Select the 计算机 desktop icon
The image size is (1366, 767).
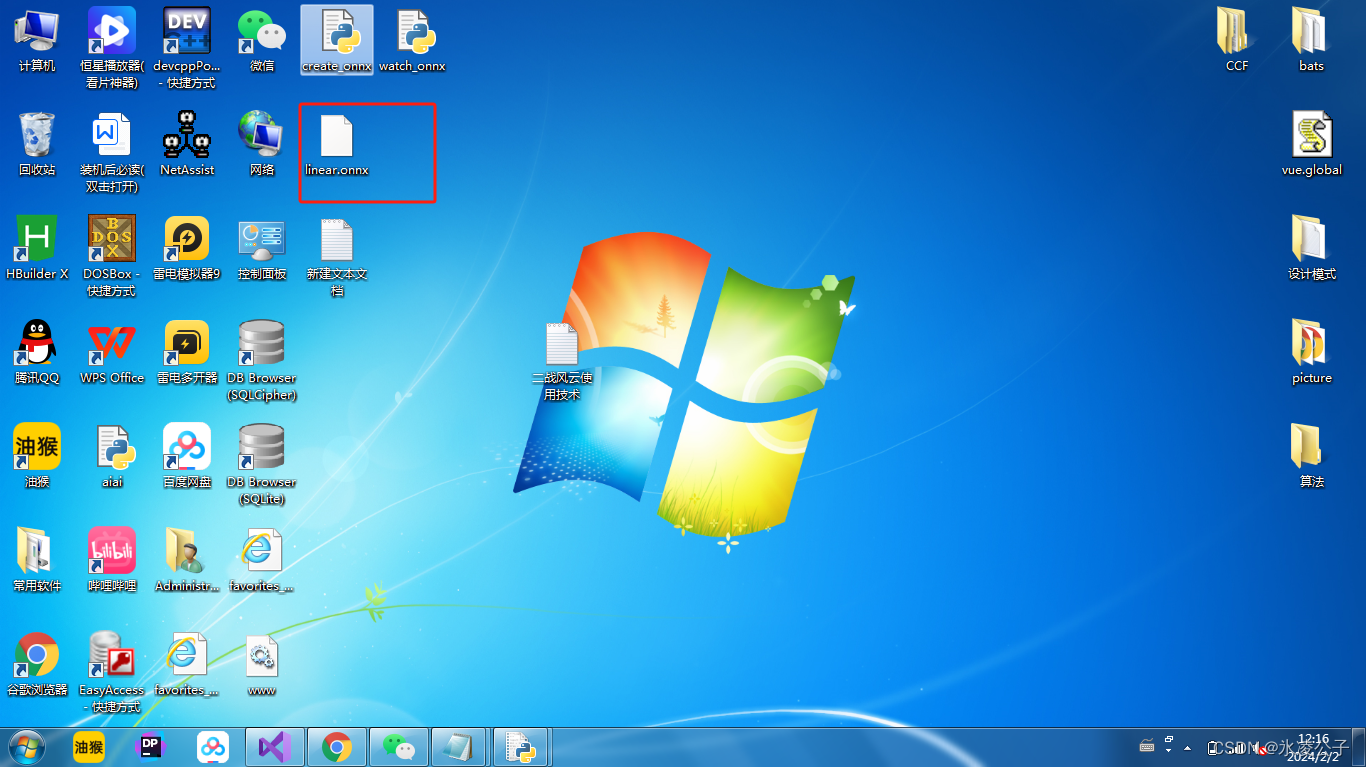click(x=37, y=41)
